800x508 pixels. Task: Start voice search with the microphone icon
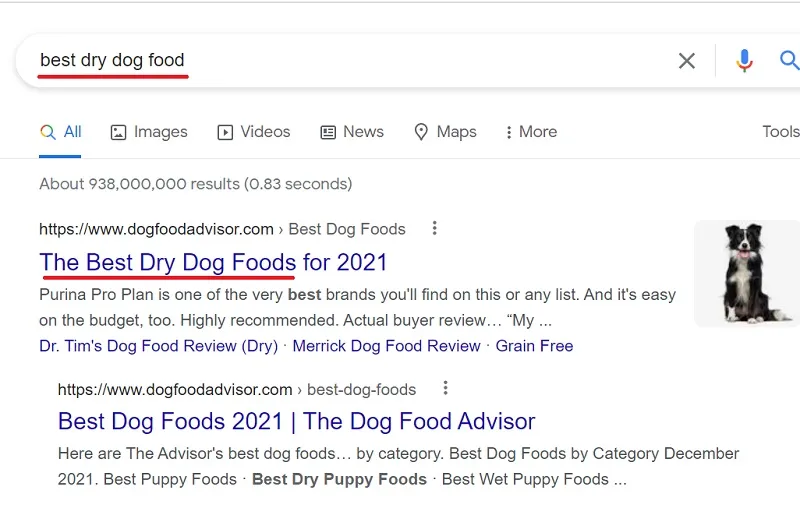[744, 61]
